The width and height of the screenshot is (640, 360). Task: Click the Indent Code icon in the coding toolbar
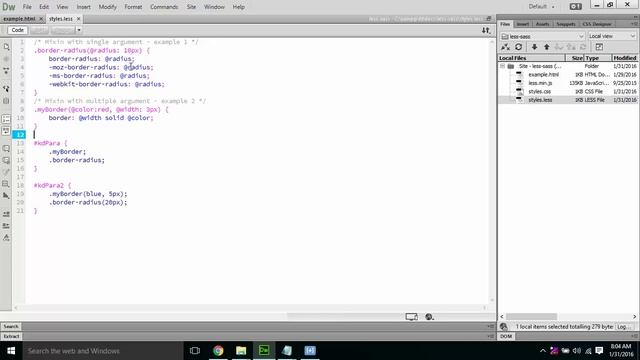6,214
